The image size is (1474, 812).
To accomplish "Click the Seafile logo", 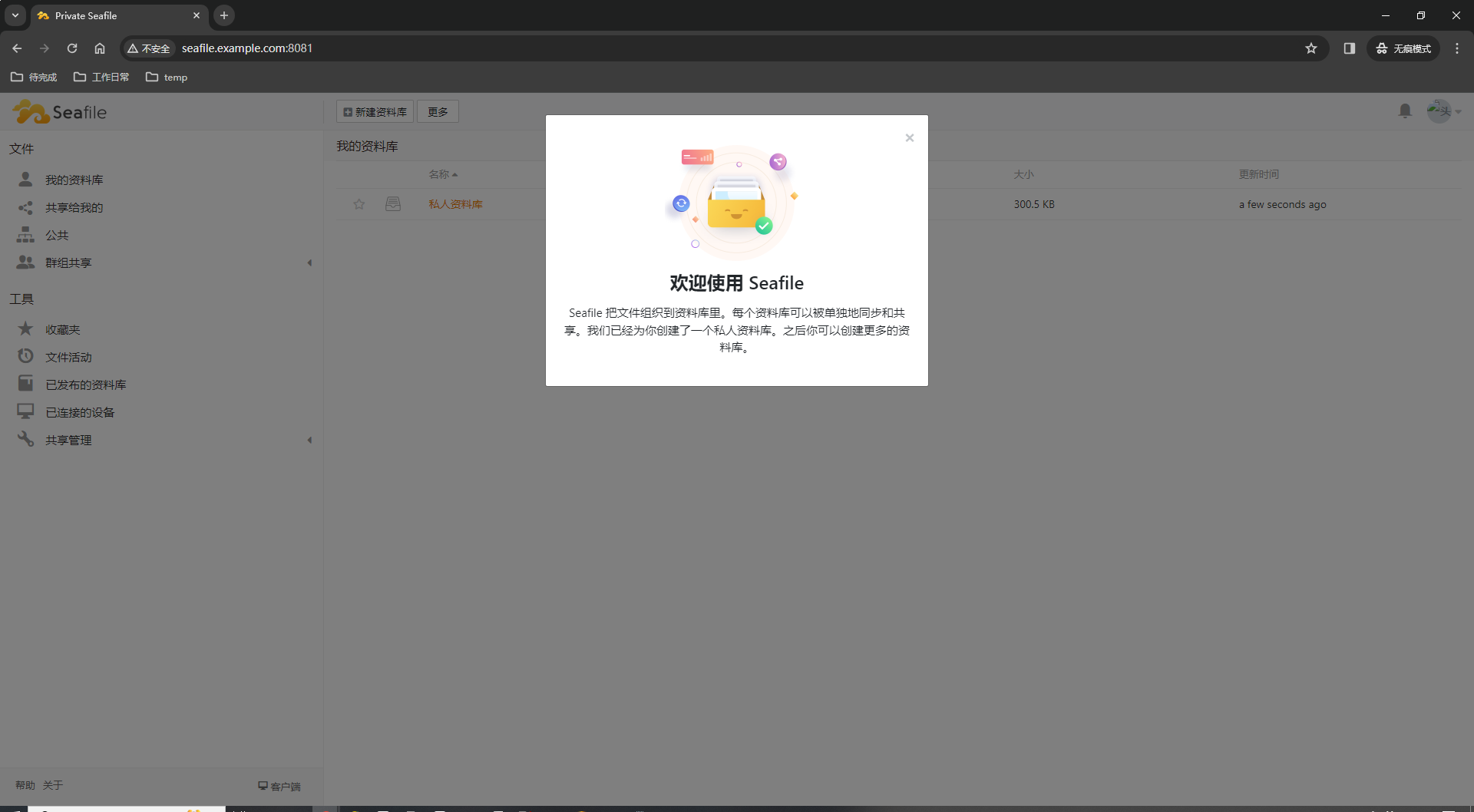I will (x=61, y=111).
